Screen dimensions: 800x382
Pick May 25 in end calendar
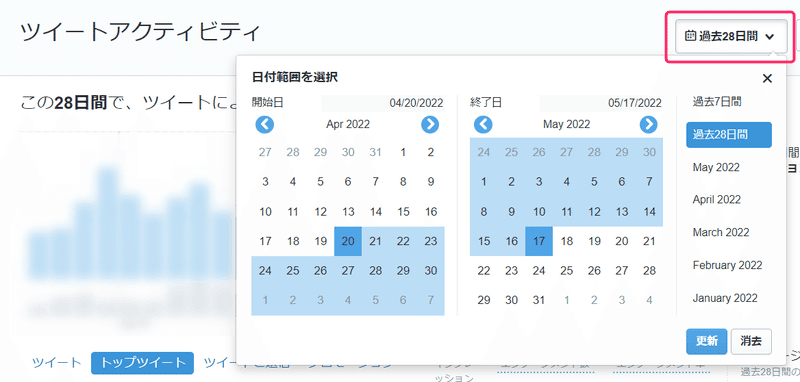566,271
